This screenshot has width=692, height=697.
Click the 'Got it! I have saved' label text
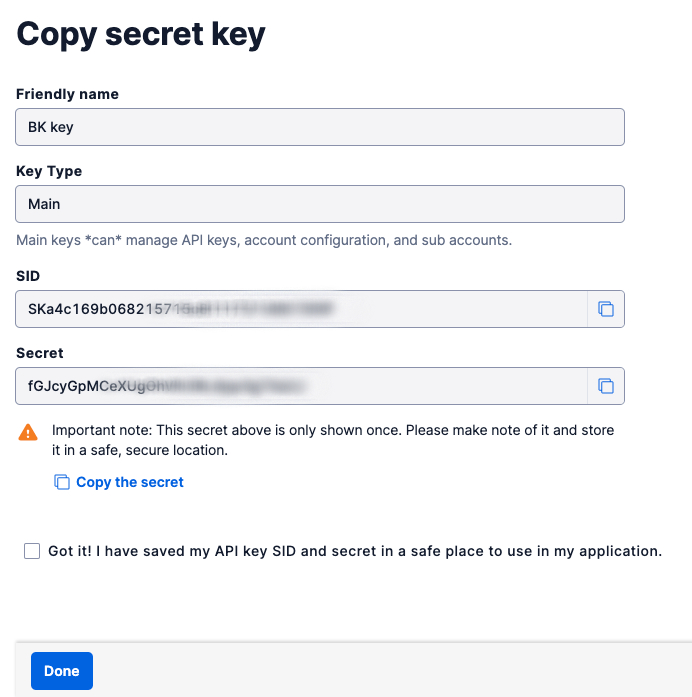click(355, 551)
